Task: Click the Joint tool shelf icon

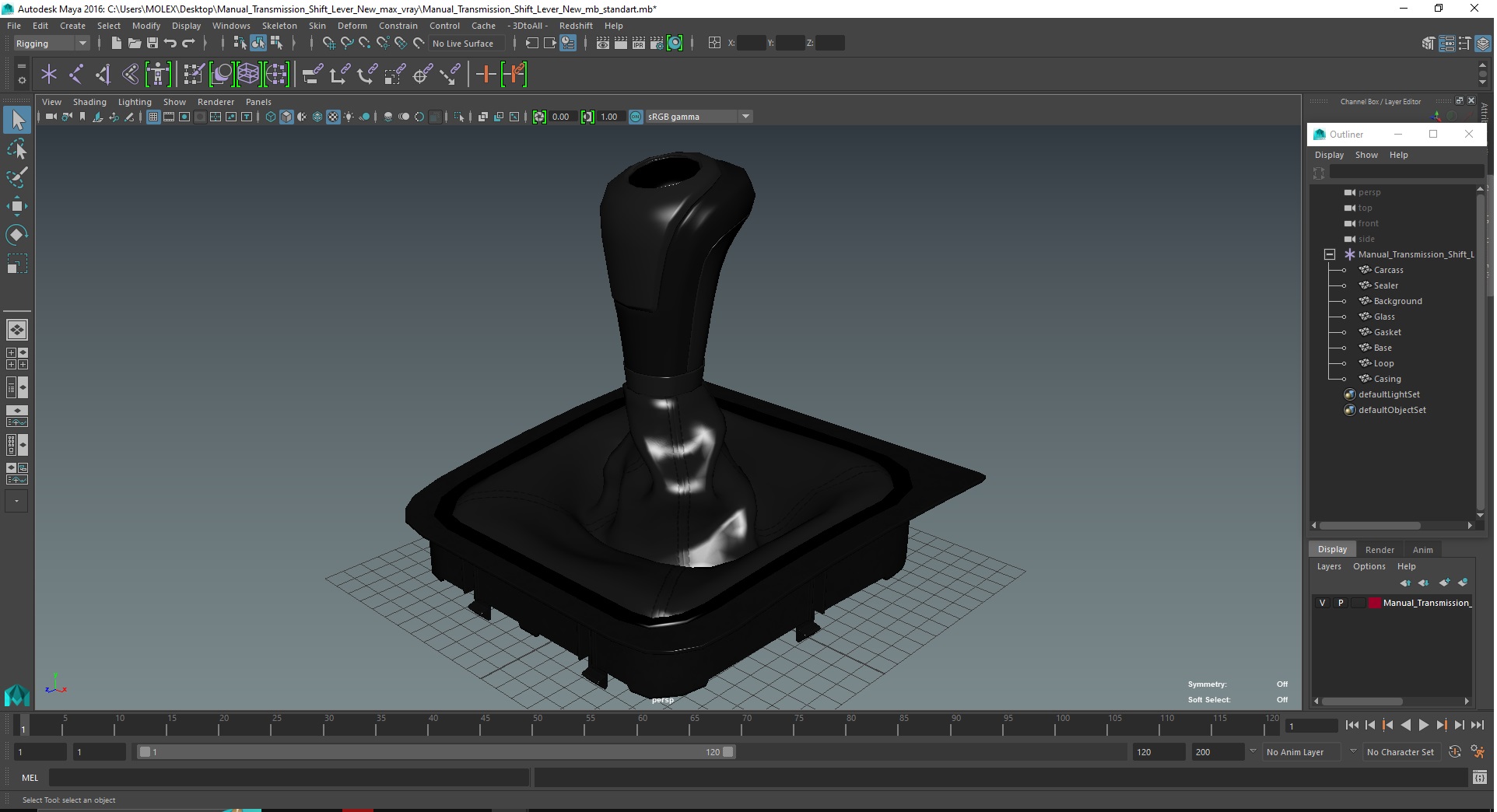Action: 76,75
